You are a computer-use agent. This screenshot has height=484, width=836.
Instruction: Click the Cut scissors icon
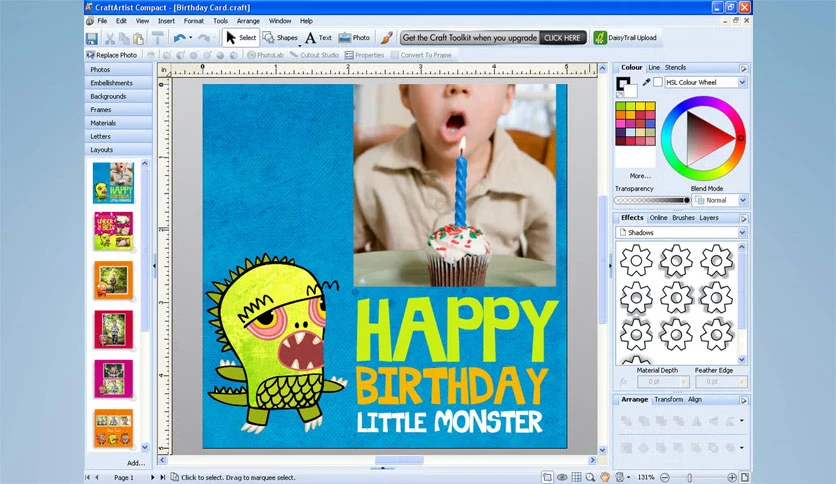(109, 38)
